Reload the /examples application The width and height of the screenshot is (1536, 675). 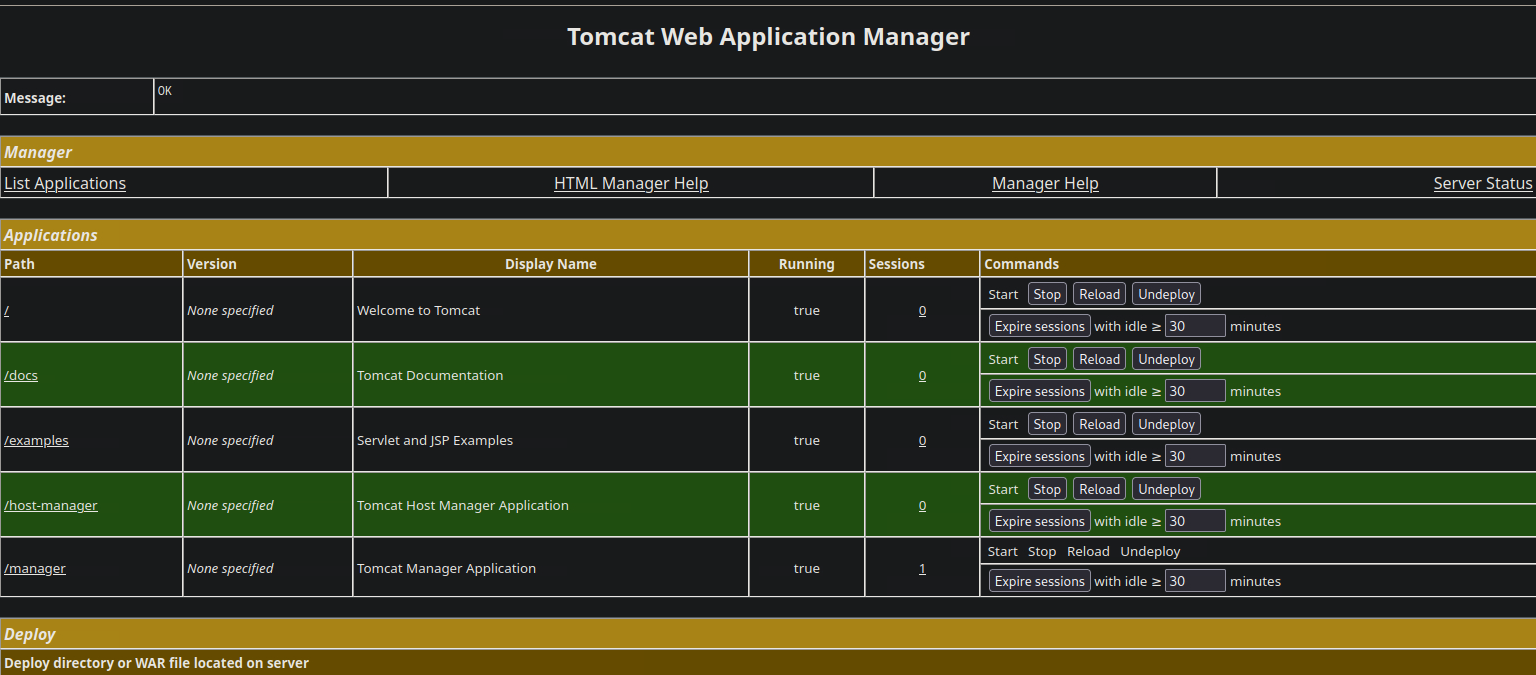pos(1099,424)
